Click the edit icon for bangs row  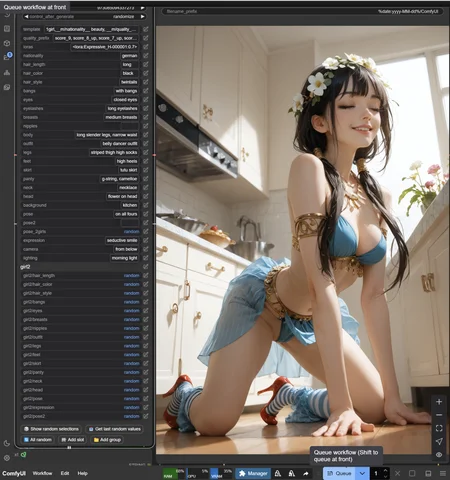point(146,91)
